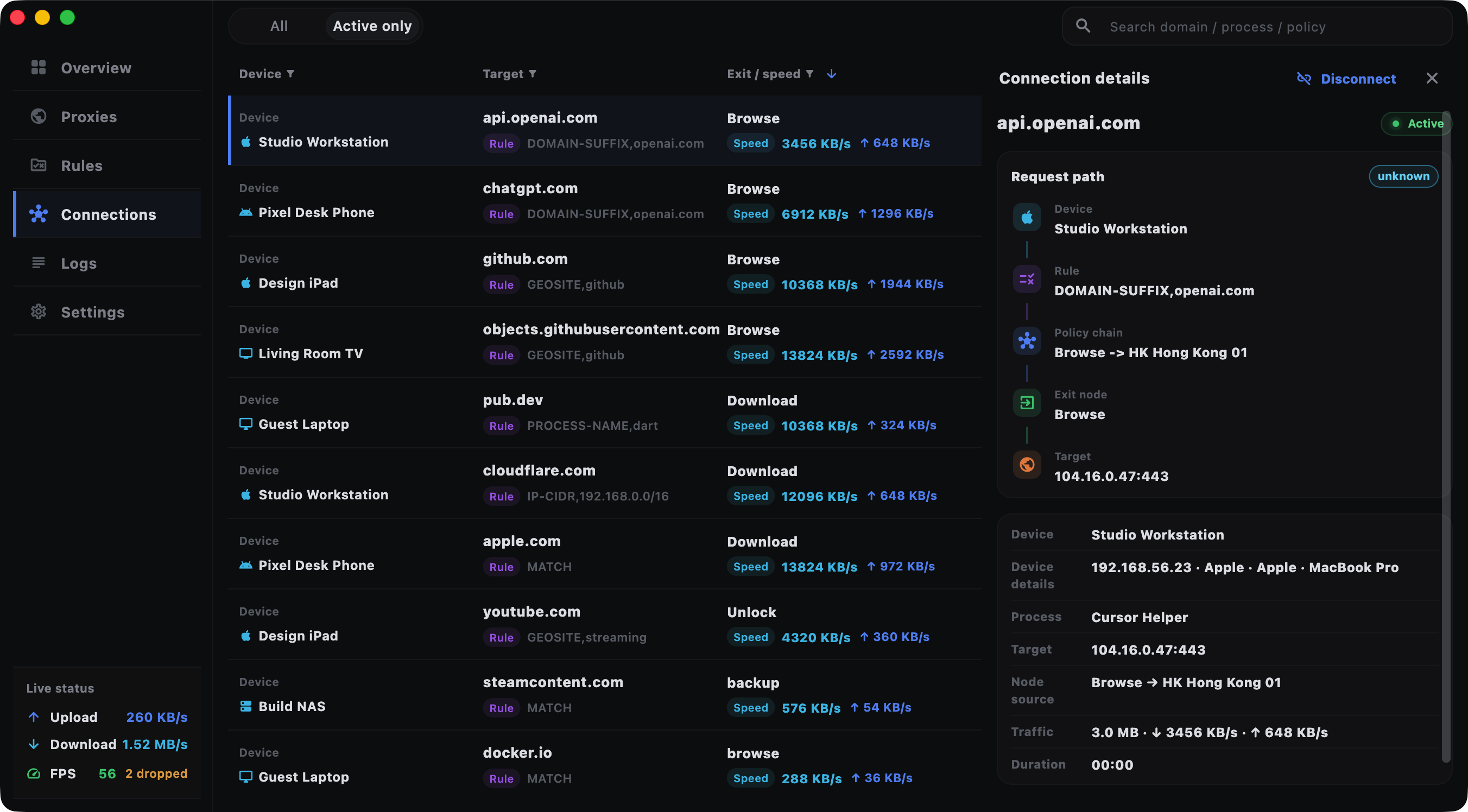Click the Download arrow icon in Live status
Screen dimensions: 1468x812
(x=34, y=744)
